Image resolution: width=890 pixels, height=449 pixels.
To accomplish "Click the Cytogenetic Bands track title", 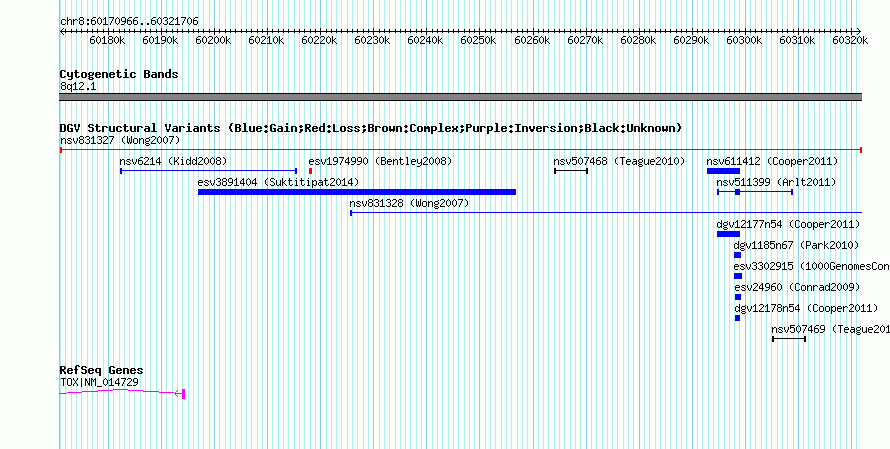I will click(x=119, y=74).
